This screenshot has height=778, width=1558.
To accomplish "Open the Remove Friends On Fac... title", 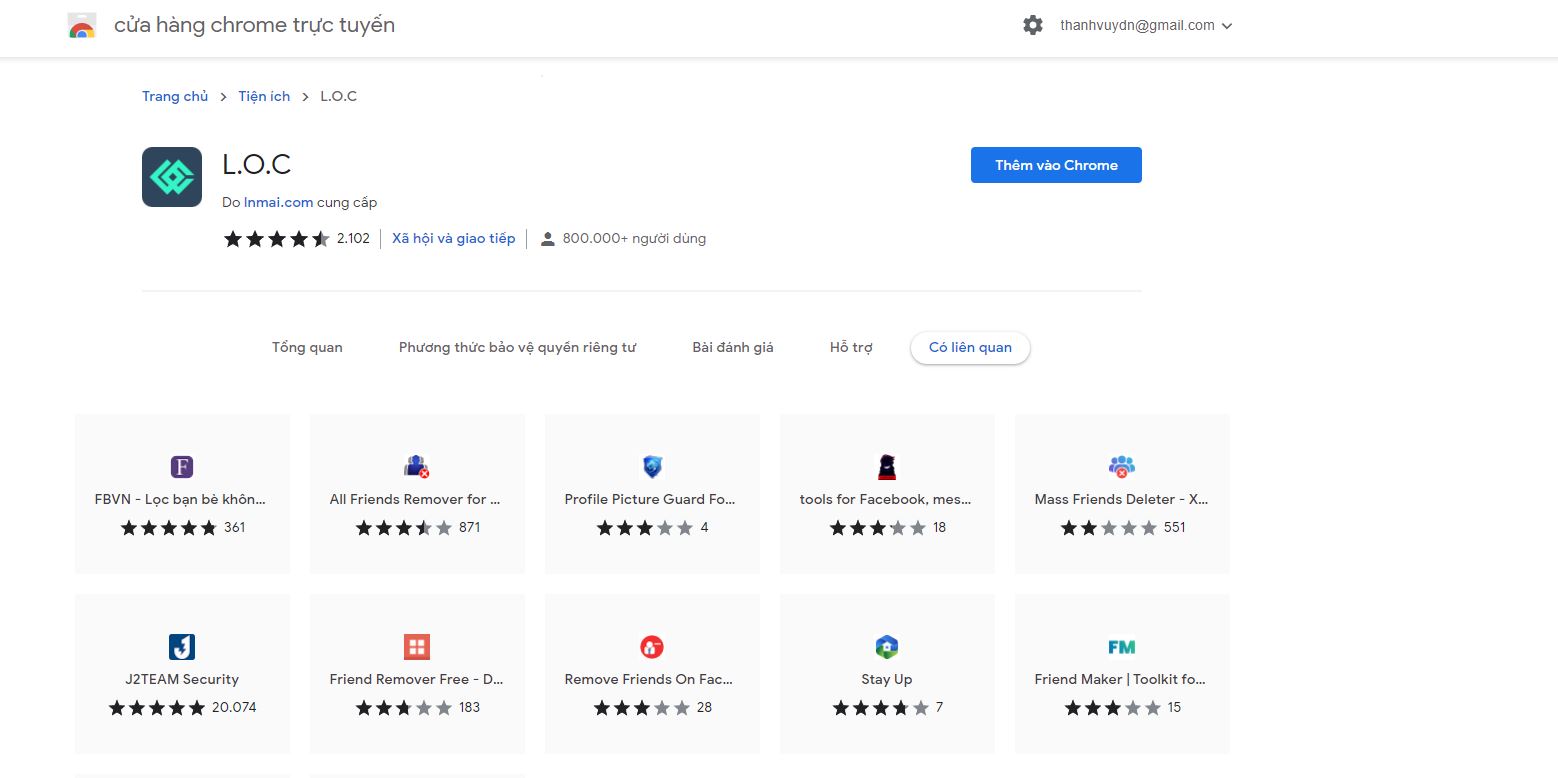I will [649, 679].
